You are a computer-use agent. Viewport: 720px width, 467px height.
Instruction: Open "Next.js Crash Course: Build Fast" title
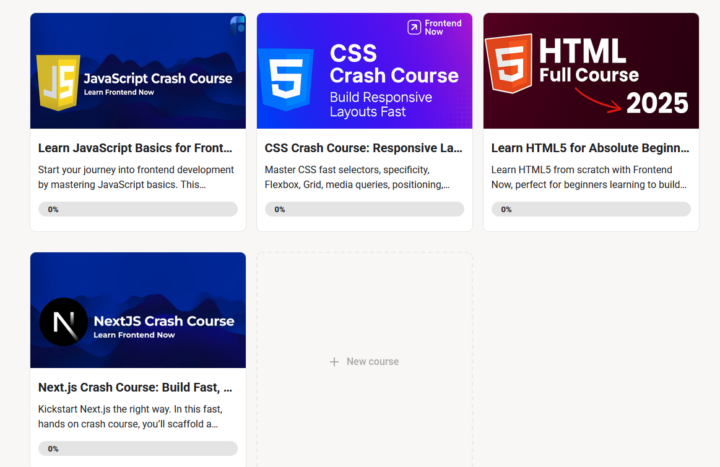pyautogui.click(x=136, y=387)
